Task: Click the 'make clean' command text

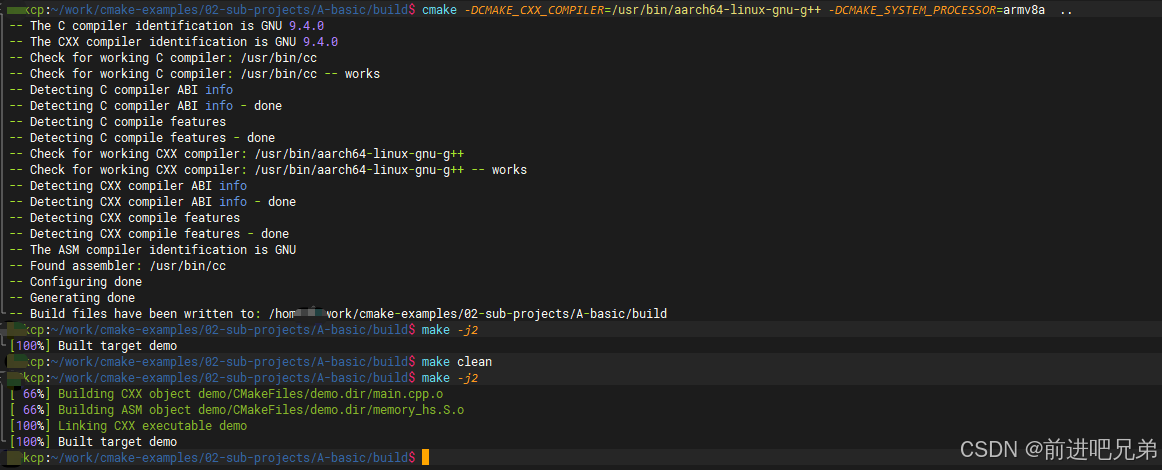Action: coord(456,362)
